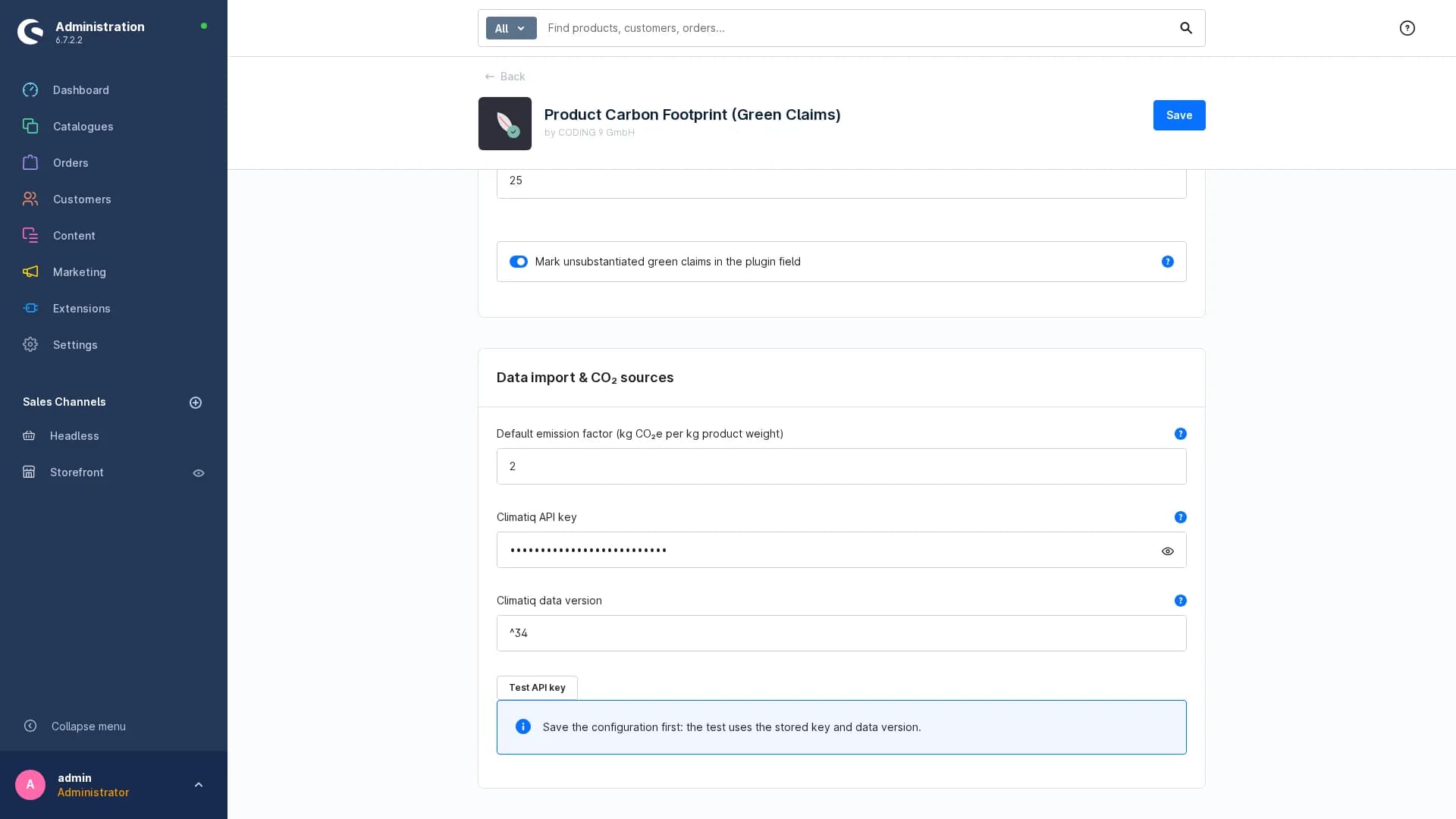Save the plugin configuration
This screenshot has width=1456, height=819.
pos(1179,115)
